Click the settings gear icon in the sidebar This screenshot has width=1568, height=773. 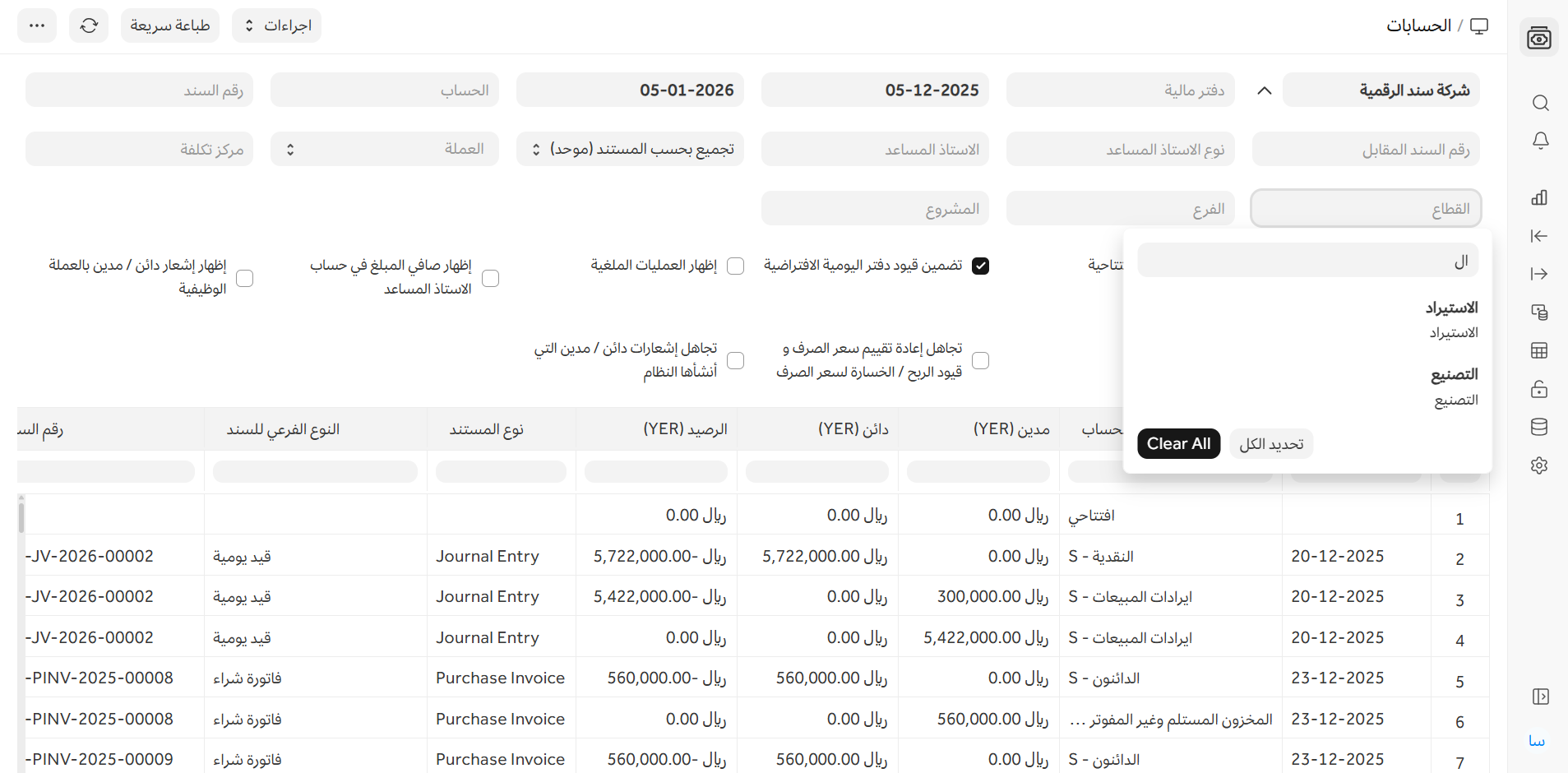coord(1539,465)
